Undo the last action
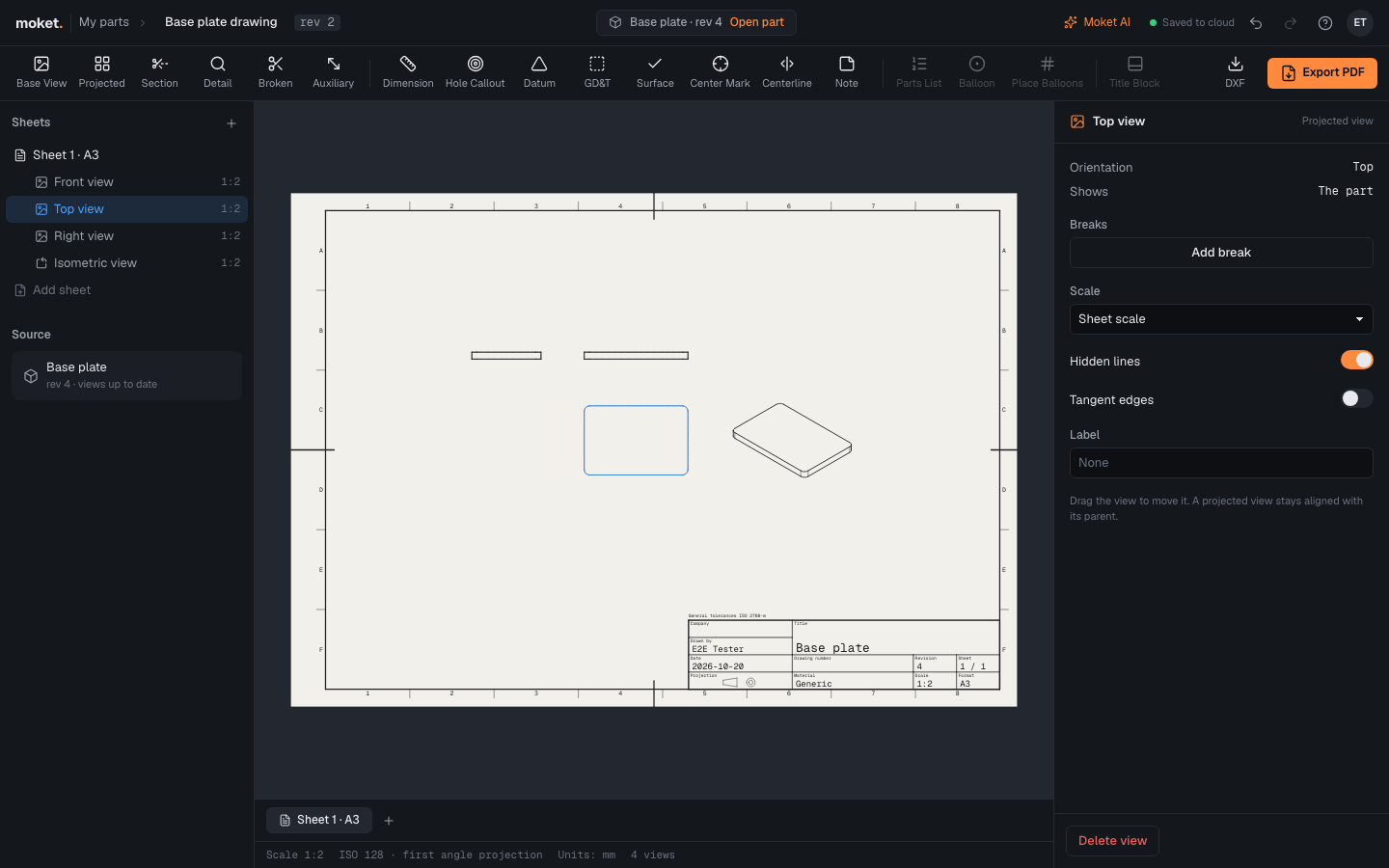Viewport: 1389px width, 868px height. click(1256, 23)
